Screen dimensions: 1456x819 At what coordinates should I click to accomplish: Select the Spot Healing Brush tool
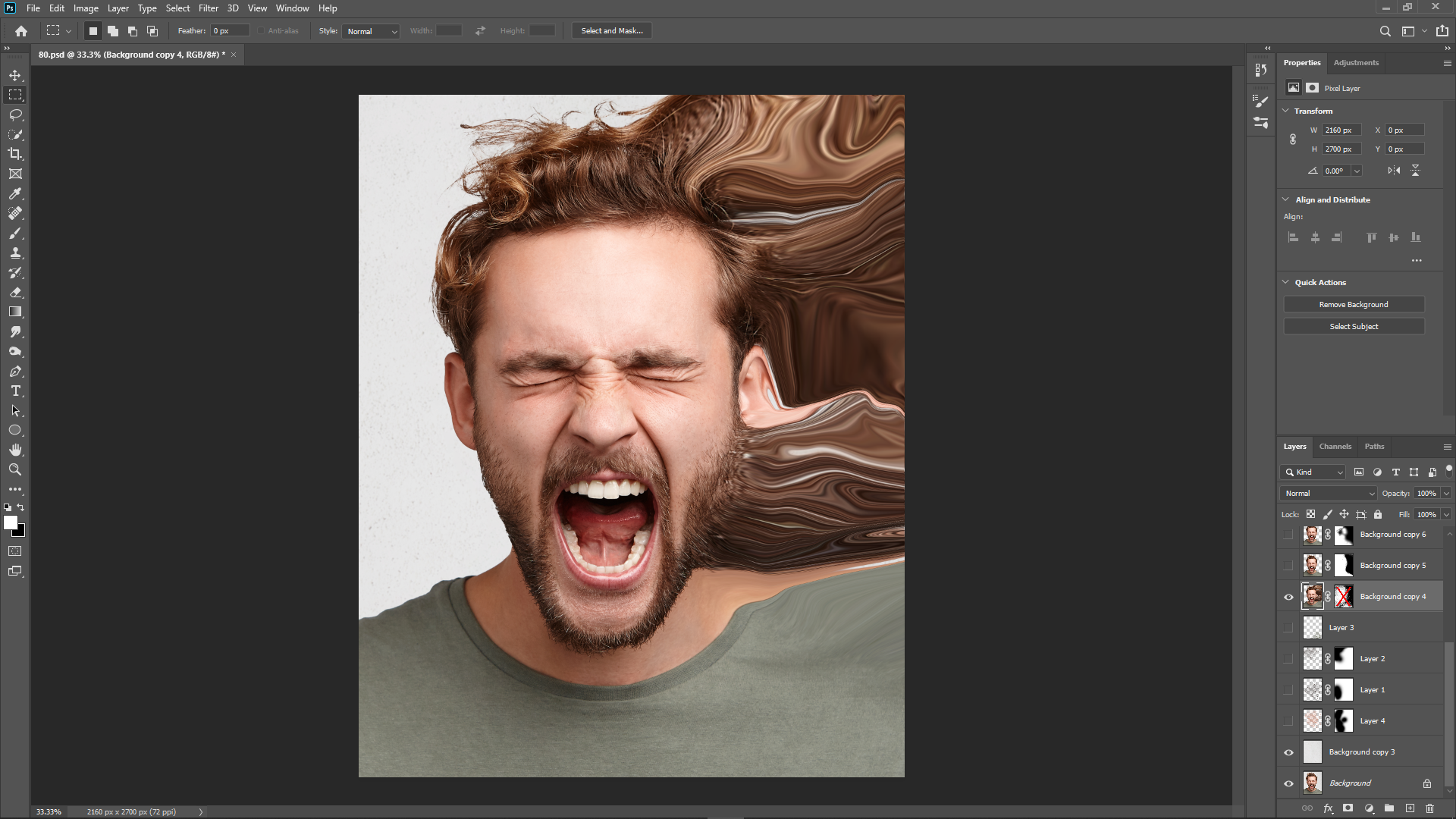pyautogui.click(x=15, y=213)
